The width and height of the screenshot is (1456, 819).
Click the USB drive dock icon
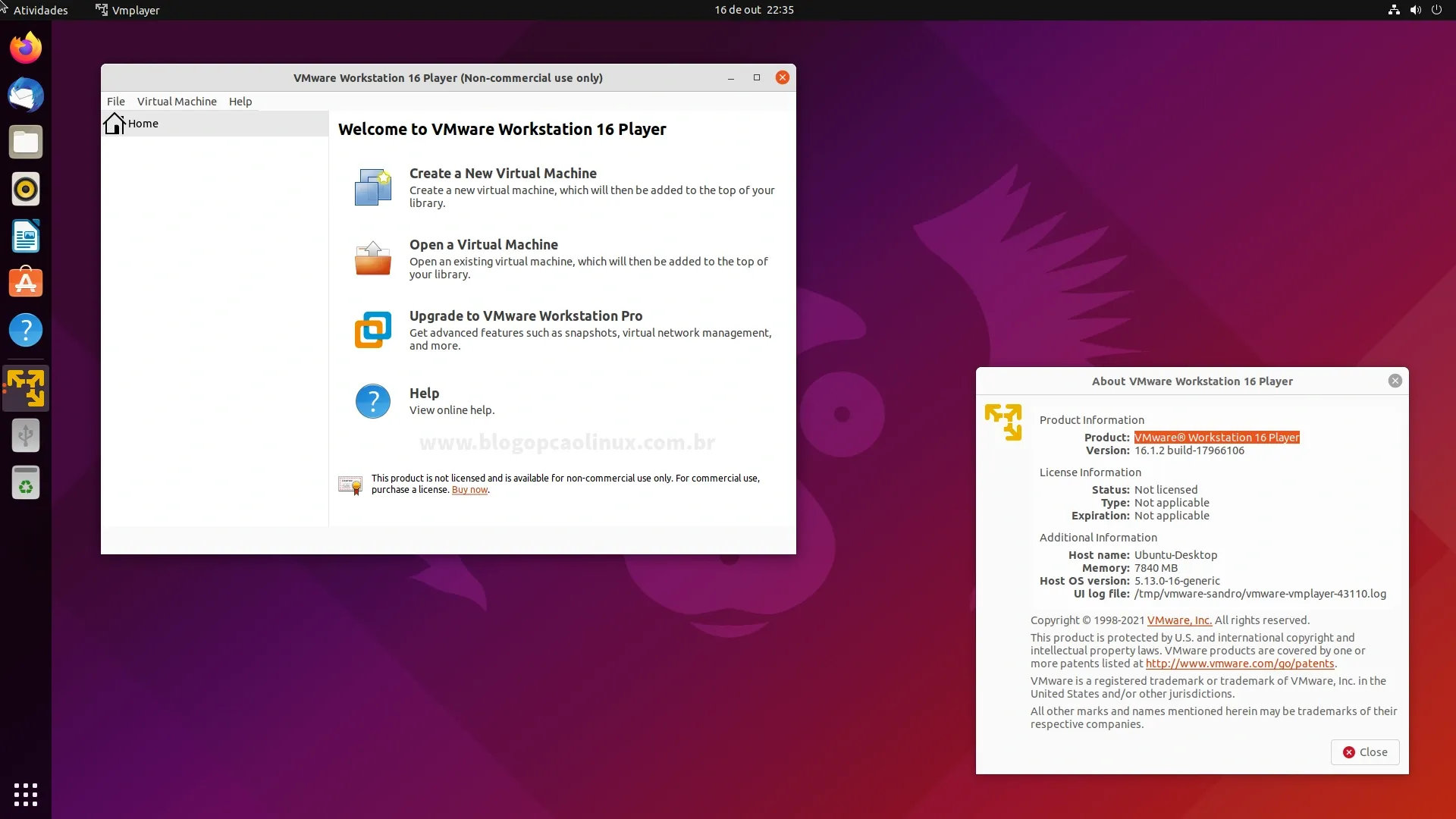click(x=26, y=435)
